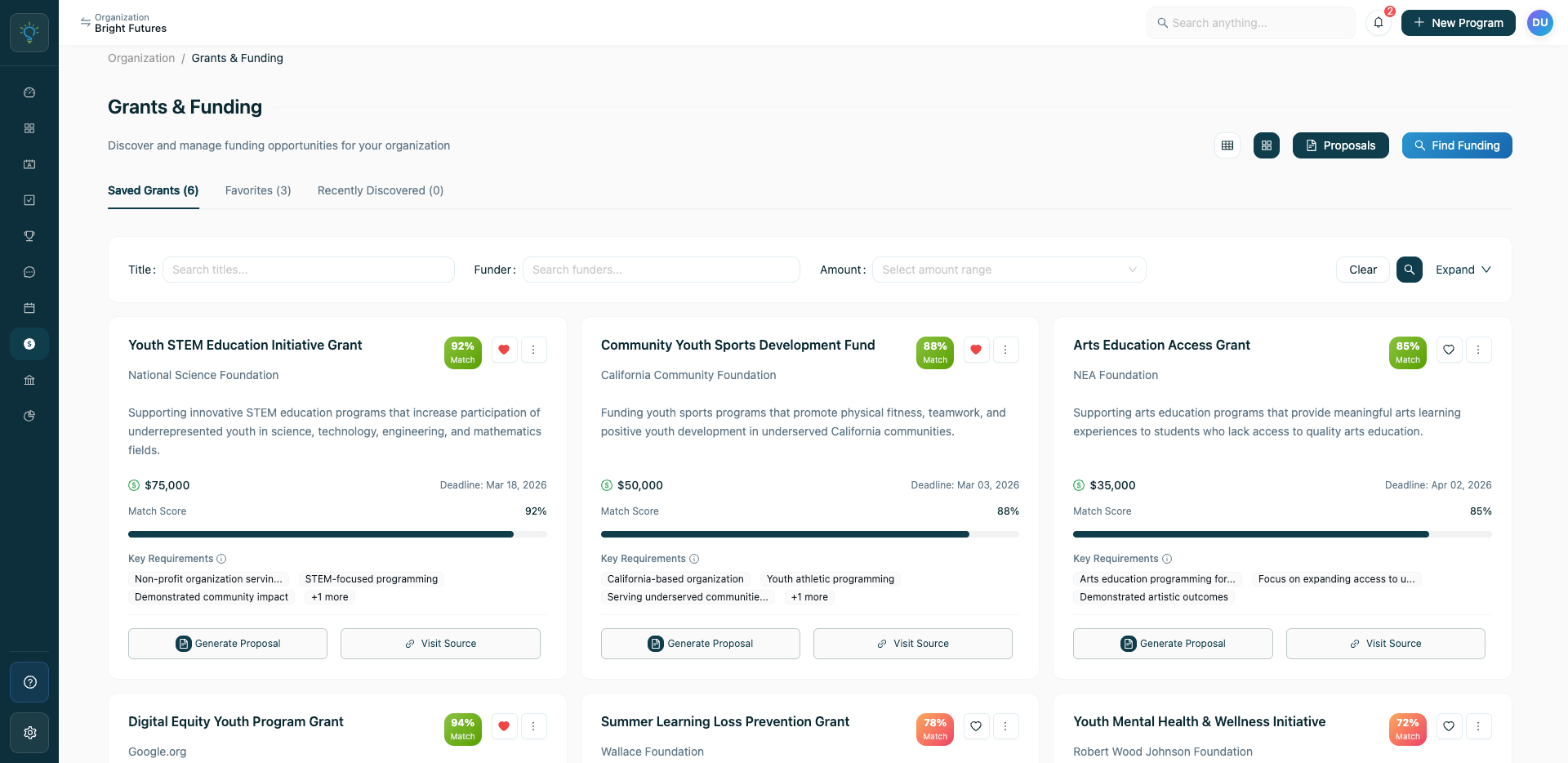Open the grid modules icon in sidebar
Screen dimensions: 1568x763
coord(29,128)
